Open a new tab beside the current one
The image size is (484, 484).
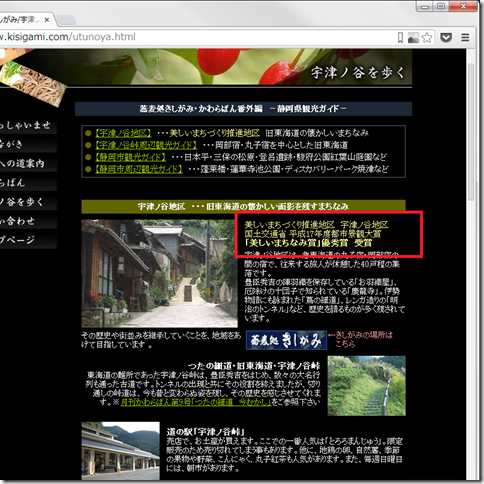67,20
